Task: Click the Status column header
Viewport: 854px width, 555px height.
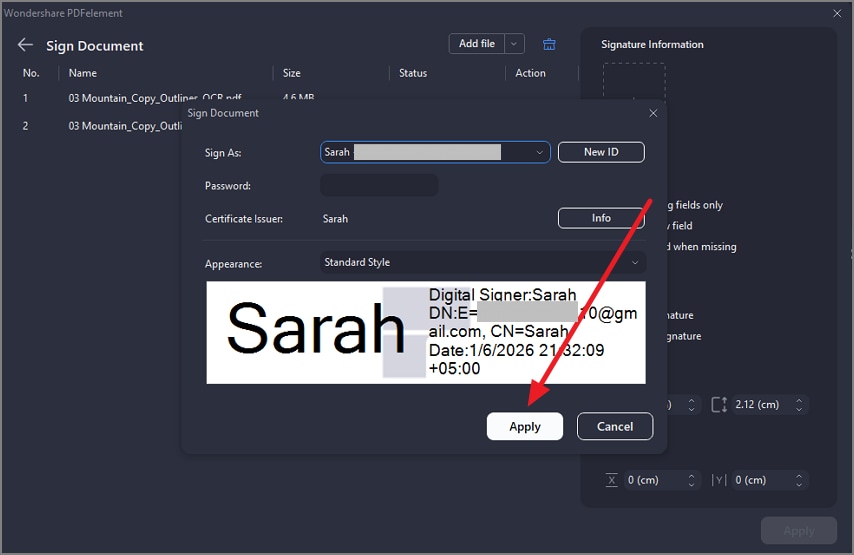Action: click(x=413, y=73)
